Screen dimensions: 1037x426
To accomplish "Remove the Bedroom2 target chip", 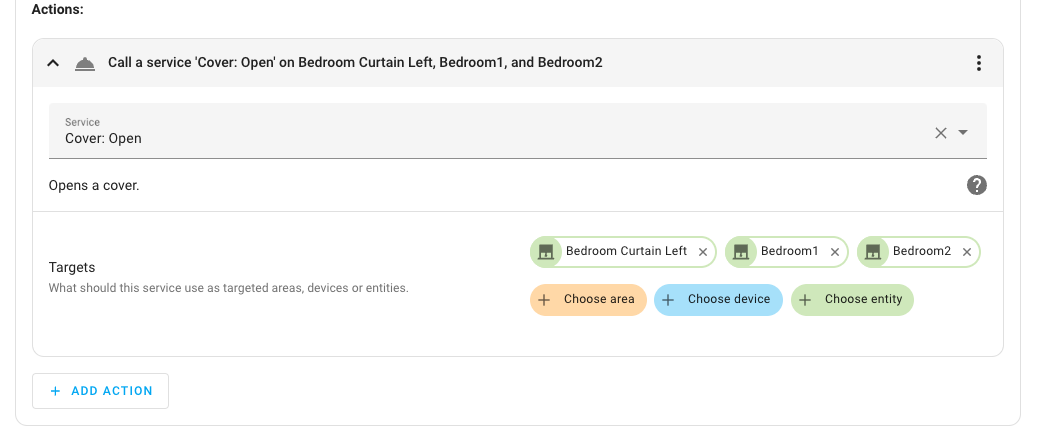I will click(967, 252).
